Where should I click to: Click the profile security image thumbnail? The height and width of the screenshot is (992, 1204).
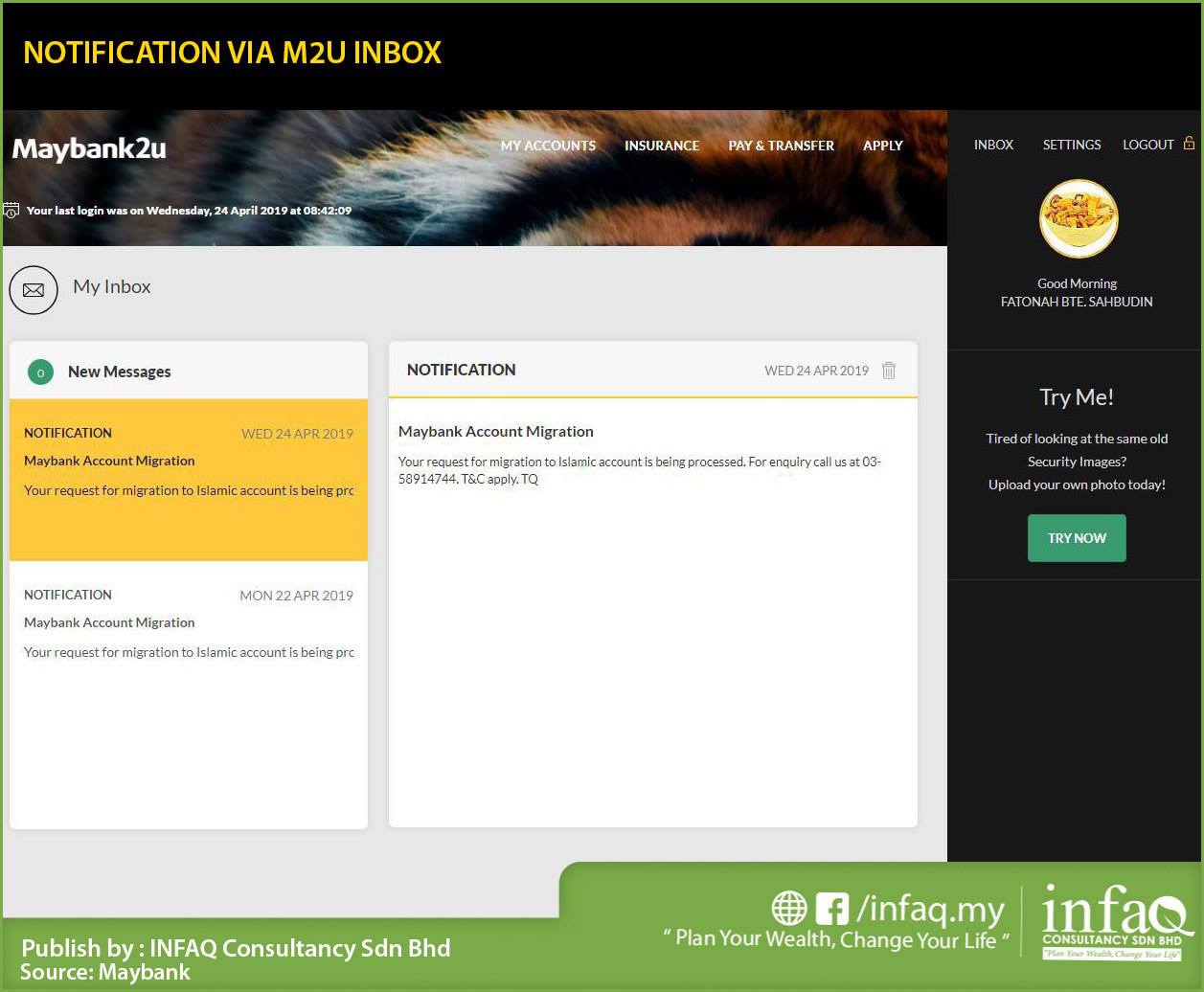1079,219
